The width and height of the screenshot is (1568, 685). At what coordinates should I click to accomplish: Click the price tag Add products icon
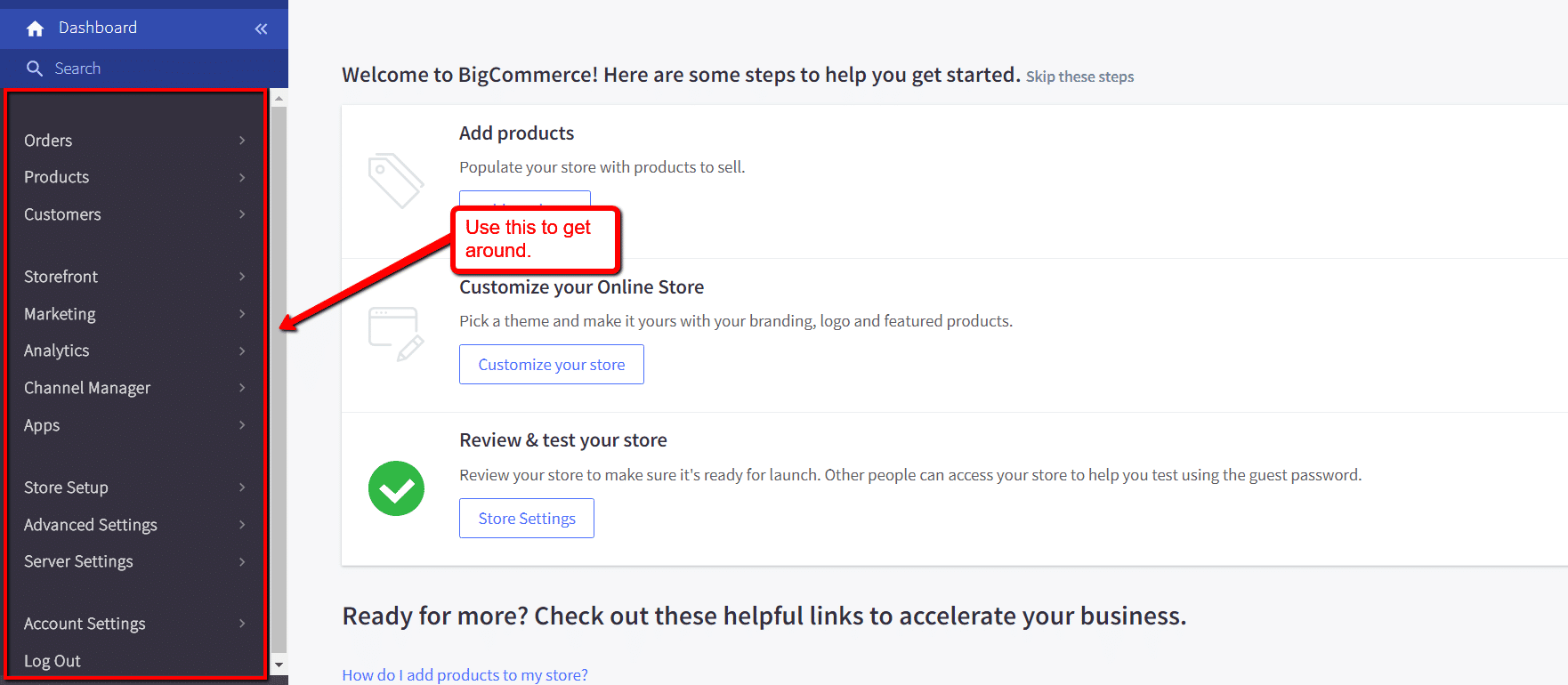(x=396, y=181)
